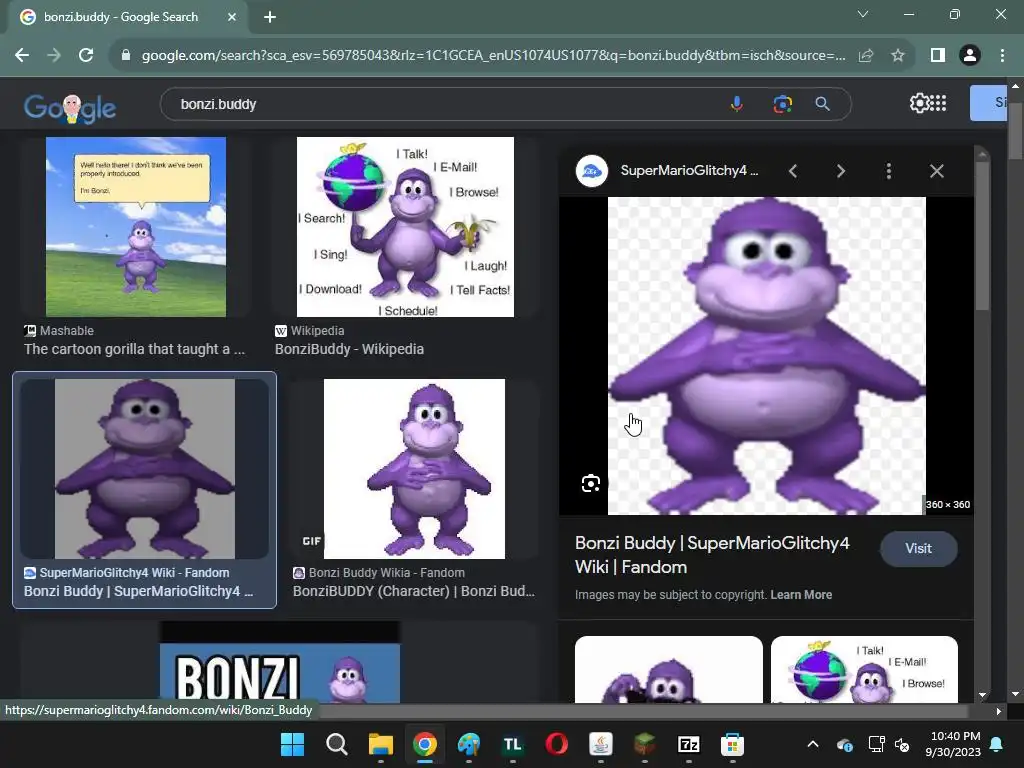Click the horizontal scrollbar right arrow
1024x768 pixels.
(x=999, y=712)
